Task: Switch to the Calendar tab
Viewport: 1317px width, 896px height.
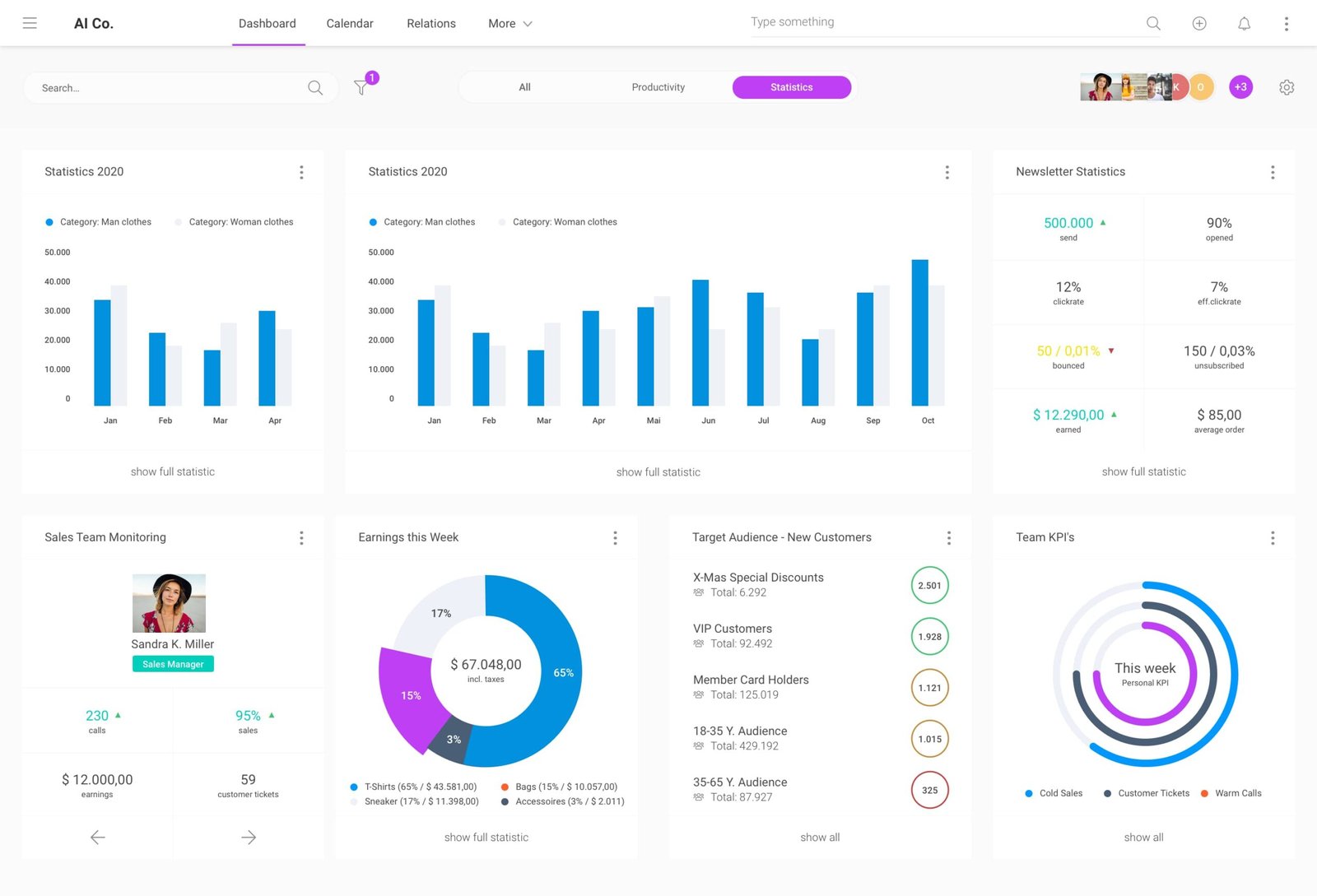Action: tap(350, 24)
